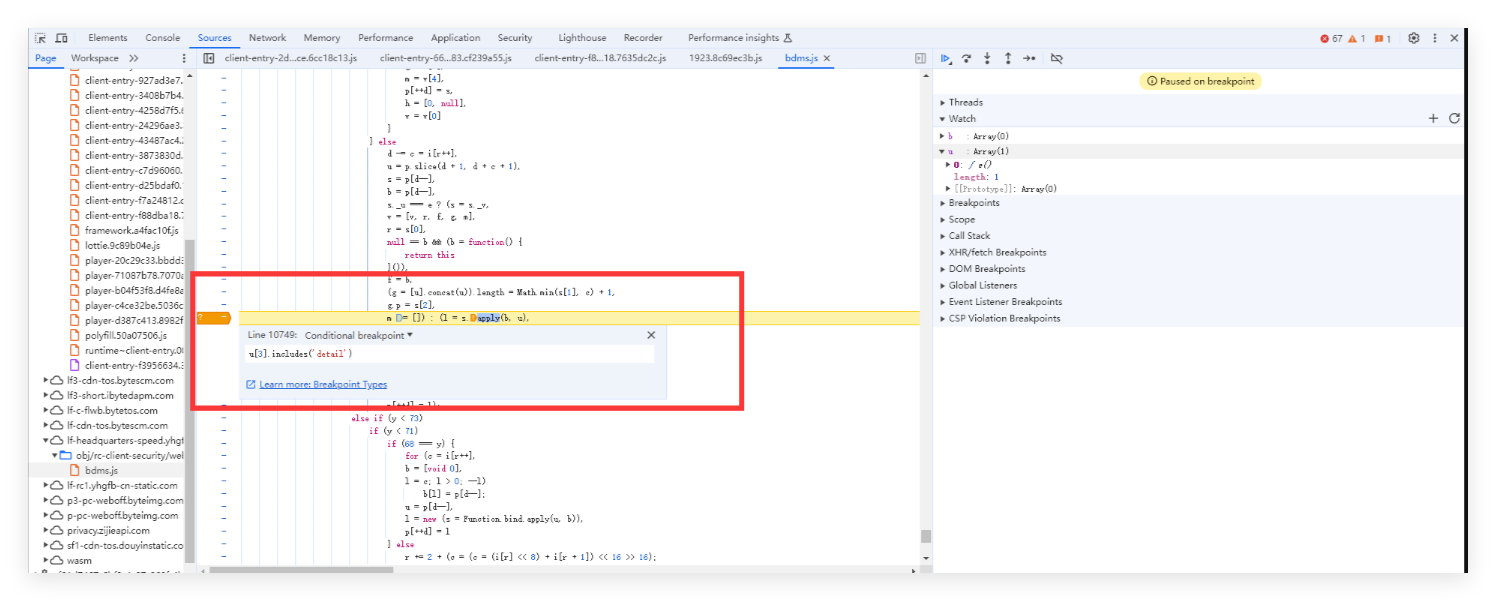The height and width of the screenshot is (601, 1496).
Task: Open the 1923.8c69ec3b.js file tab
Action: tap(725, 58)
